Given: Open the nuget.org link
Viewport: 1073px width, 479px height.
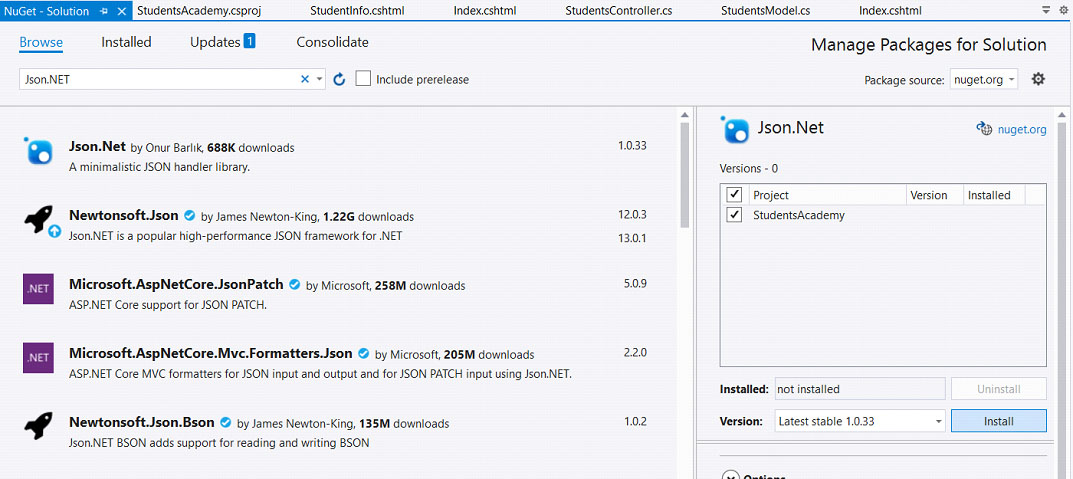Looking at the screenshot, I should [x=1022, y=129].
